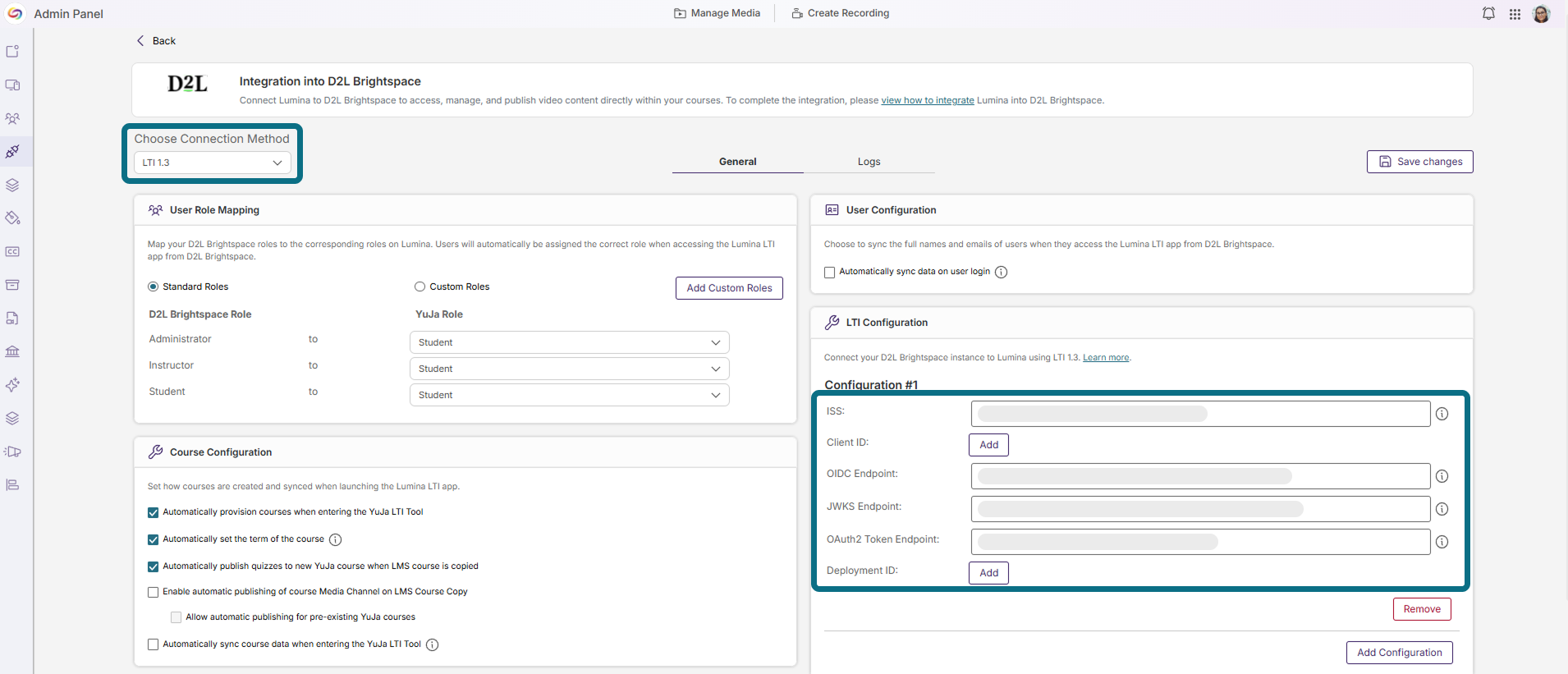Open the Administrator role mapping dropdown
This screenshot has height=674, width=1568.
(x=569, y=342)
